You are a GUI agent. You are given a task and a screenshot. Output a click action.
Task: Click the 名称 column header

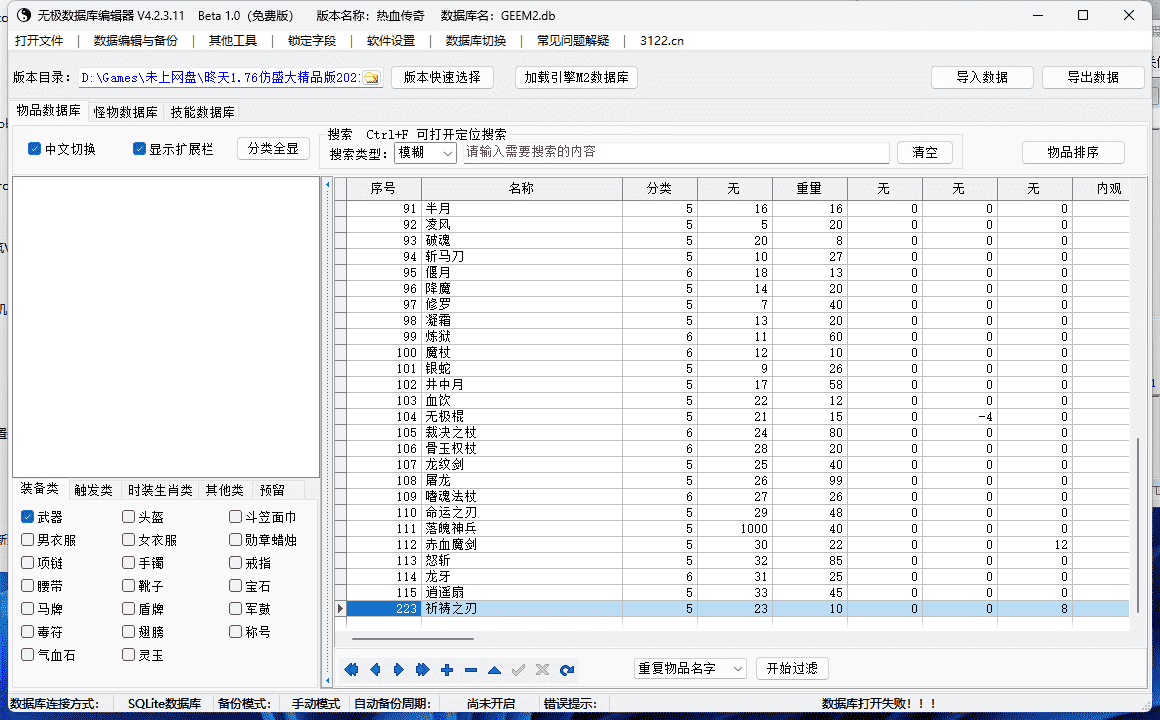point(522,189)
